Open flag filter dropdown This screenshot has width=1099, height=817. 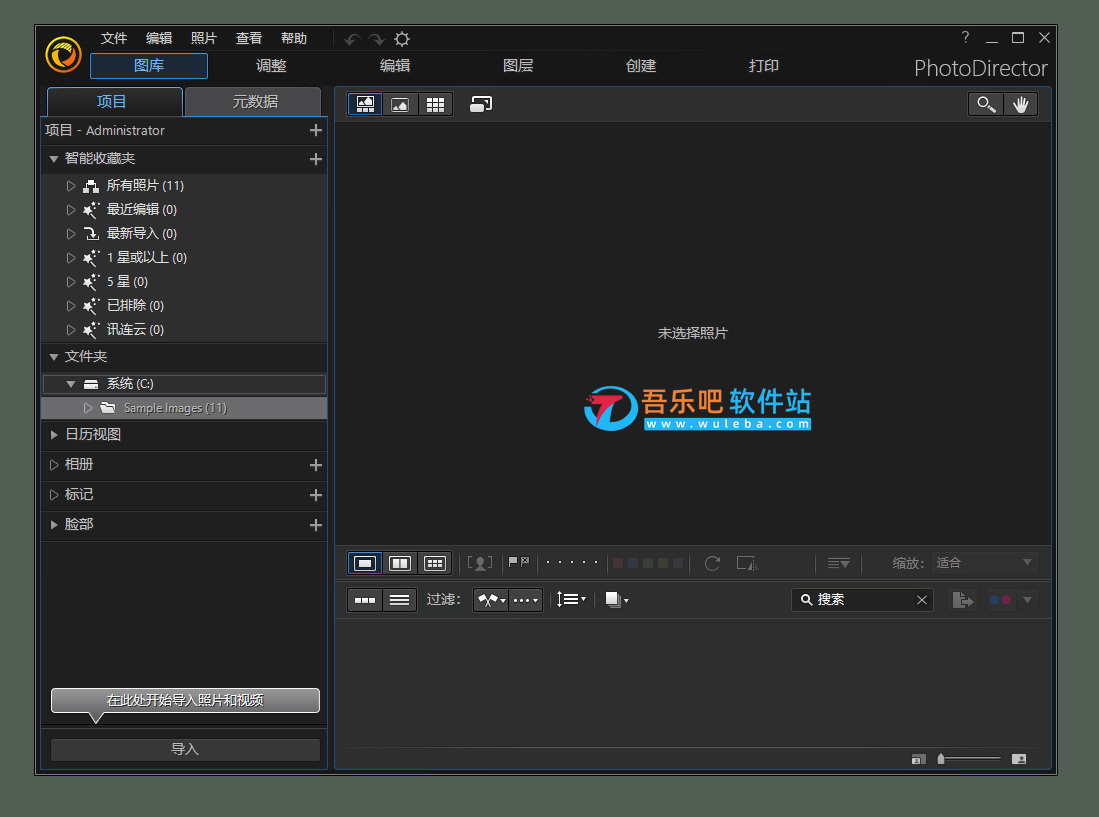(x=491, y=600)
